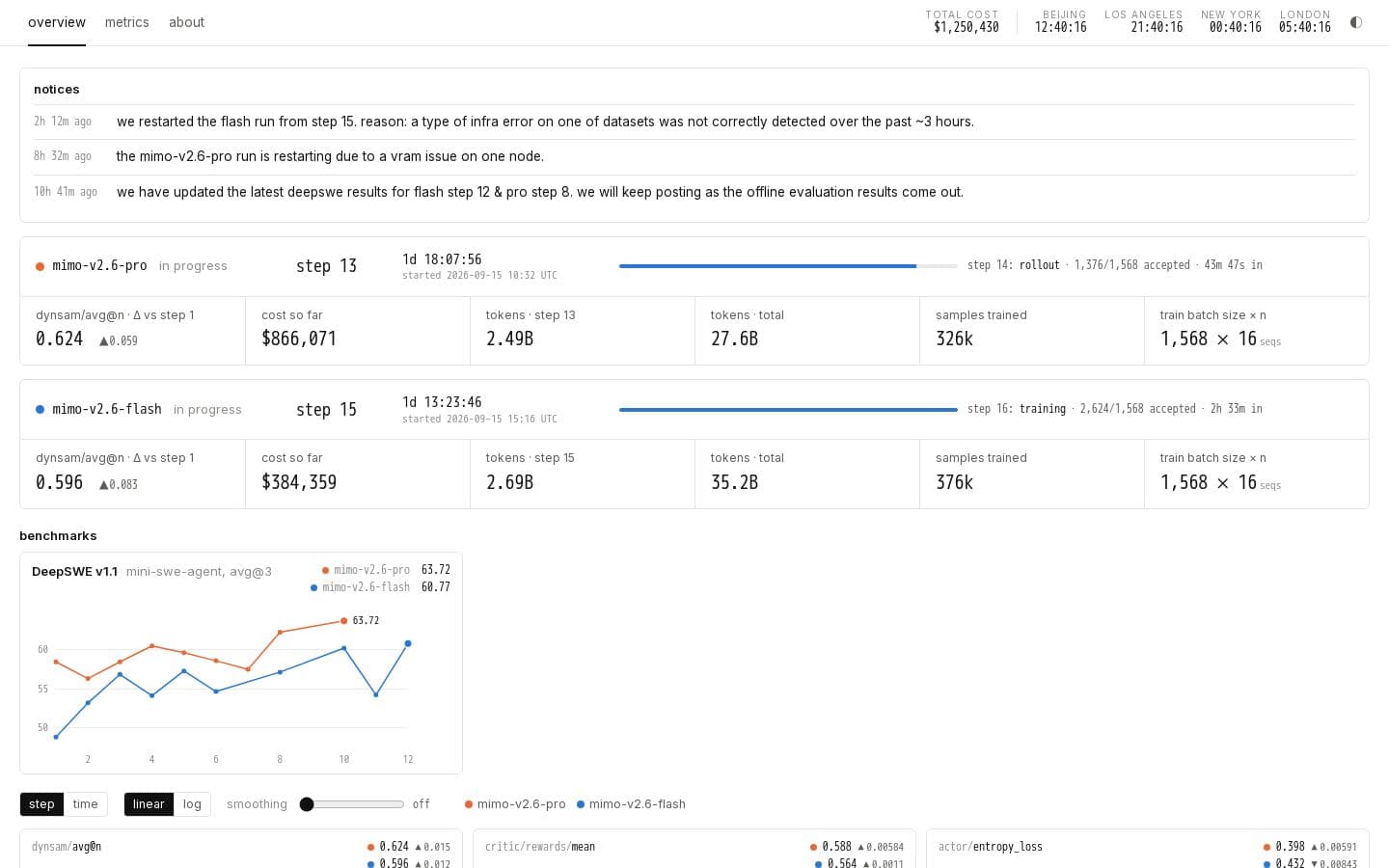Viewport: 1389px width, 868px height.
Task: Click the London clock 05:40:16
Action: click(x=1304, y=27)
